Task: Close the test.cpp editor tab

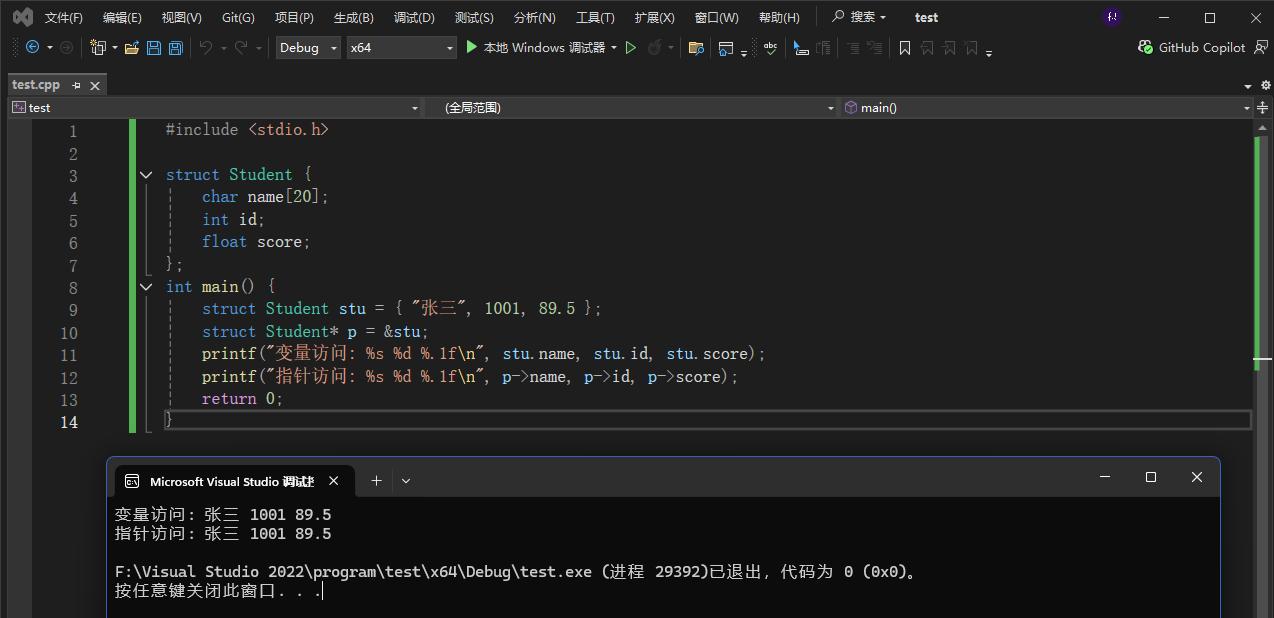Action: tap(96, 86)
